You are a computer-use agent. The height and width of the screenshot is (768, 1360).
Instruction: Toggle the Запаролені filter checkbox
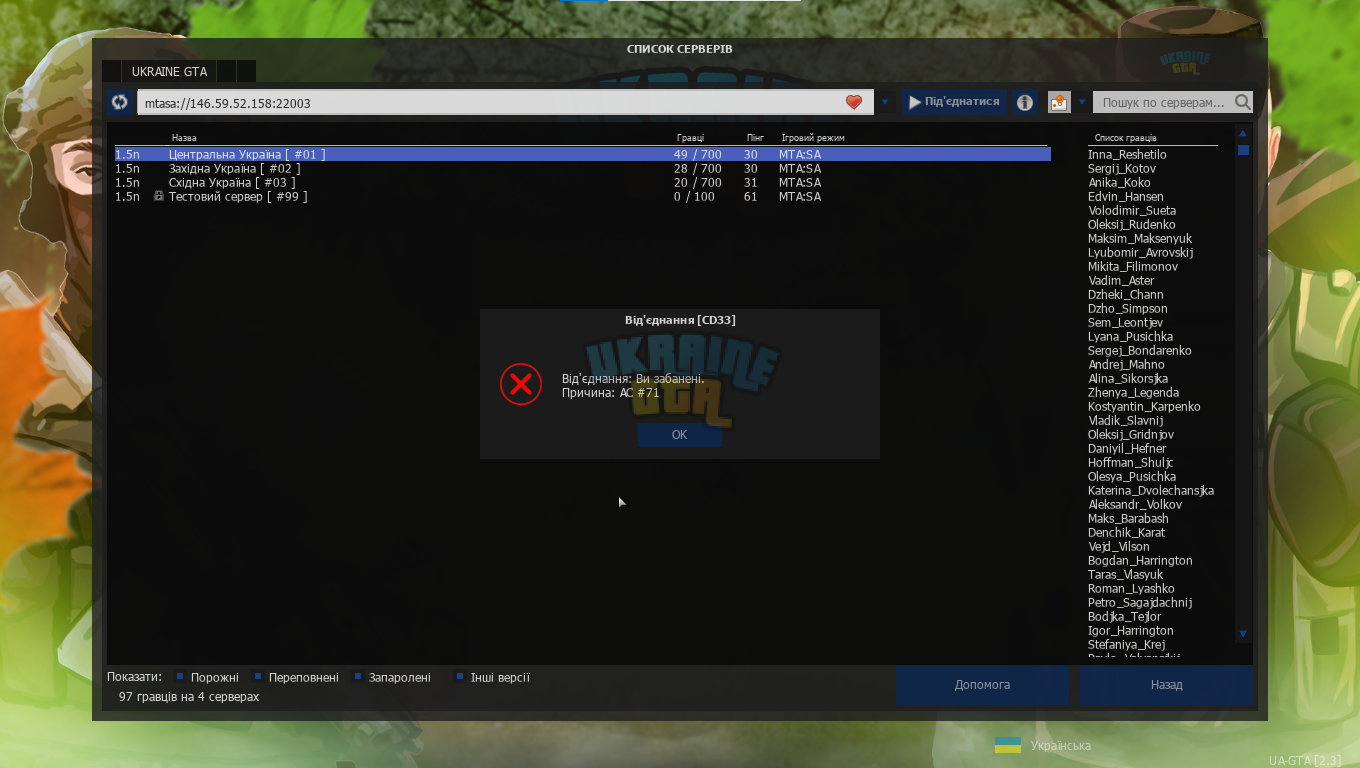pos(358,677)
